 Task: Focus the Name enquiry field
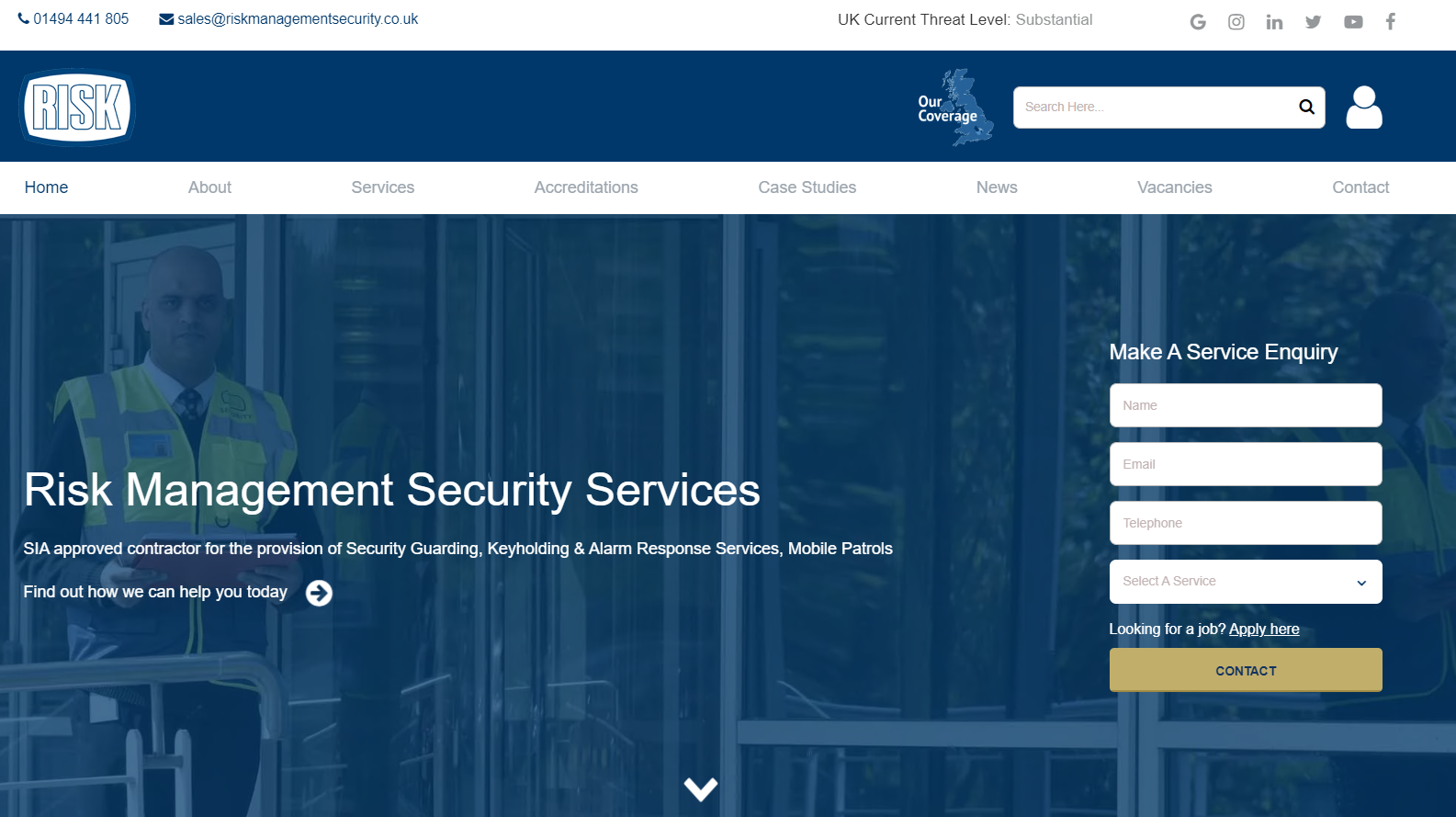pyautogui.click(x=1246, y=405)
